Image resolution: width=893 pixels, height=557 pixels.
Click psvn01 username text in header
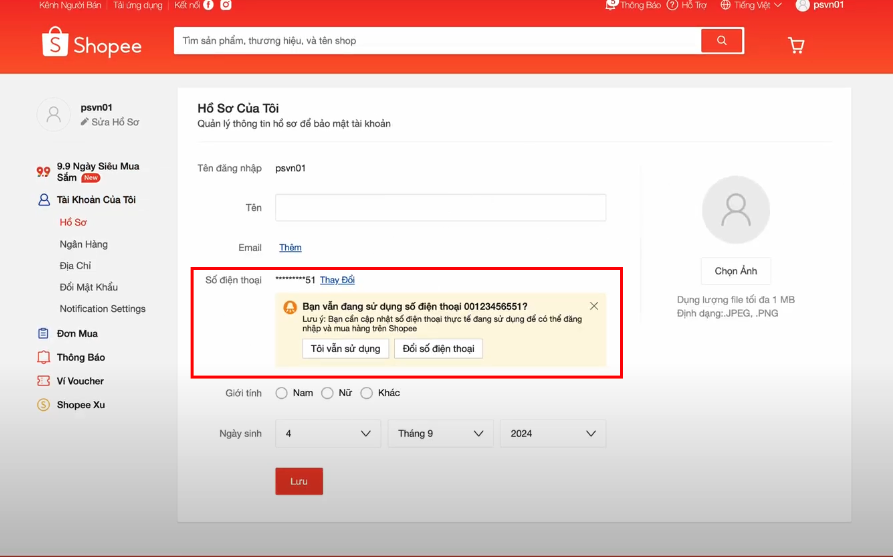pos(829,5)
